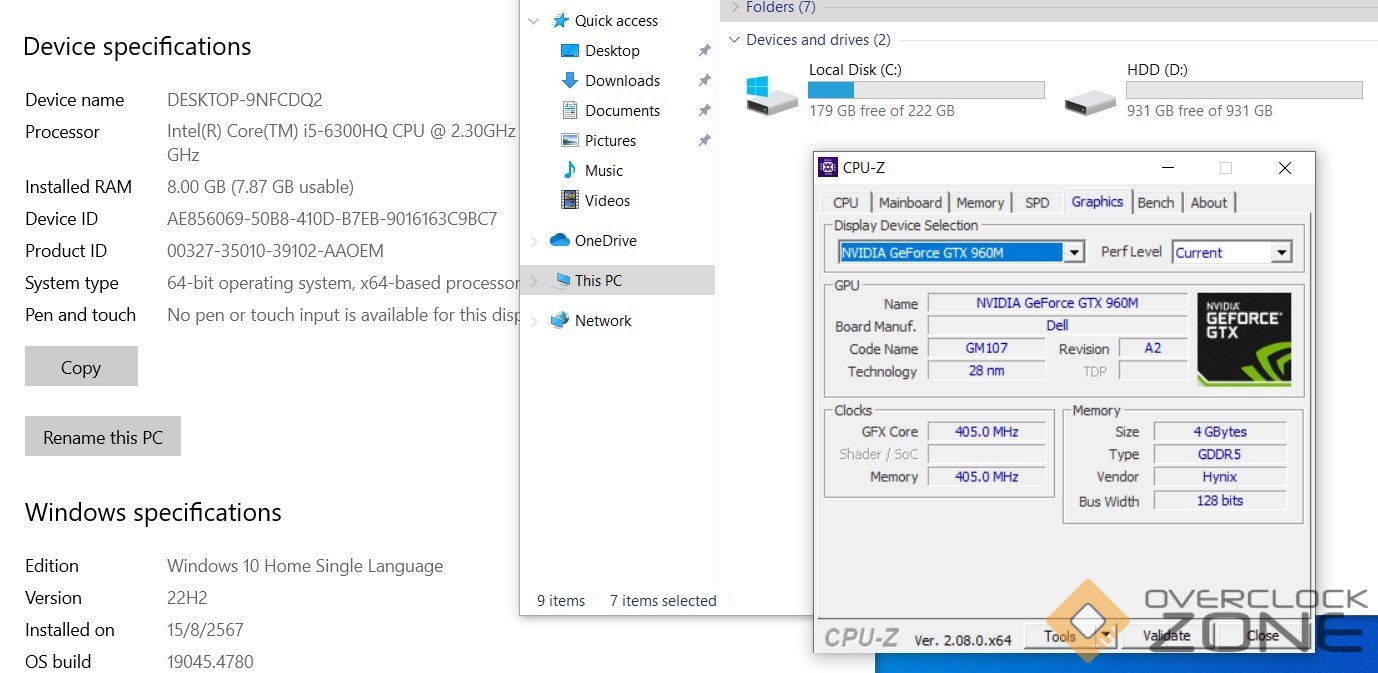Switch to the Mainboard tab in CPU-Z
The width and height of the screenshot is (1378, 673).
point(910,202)
